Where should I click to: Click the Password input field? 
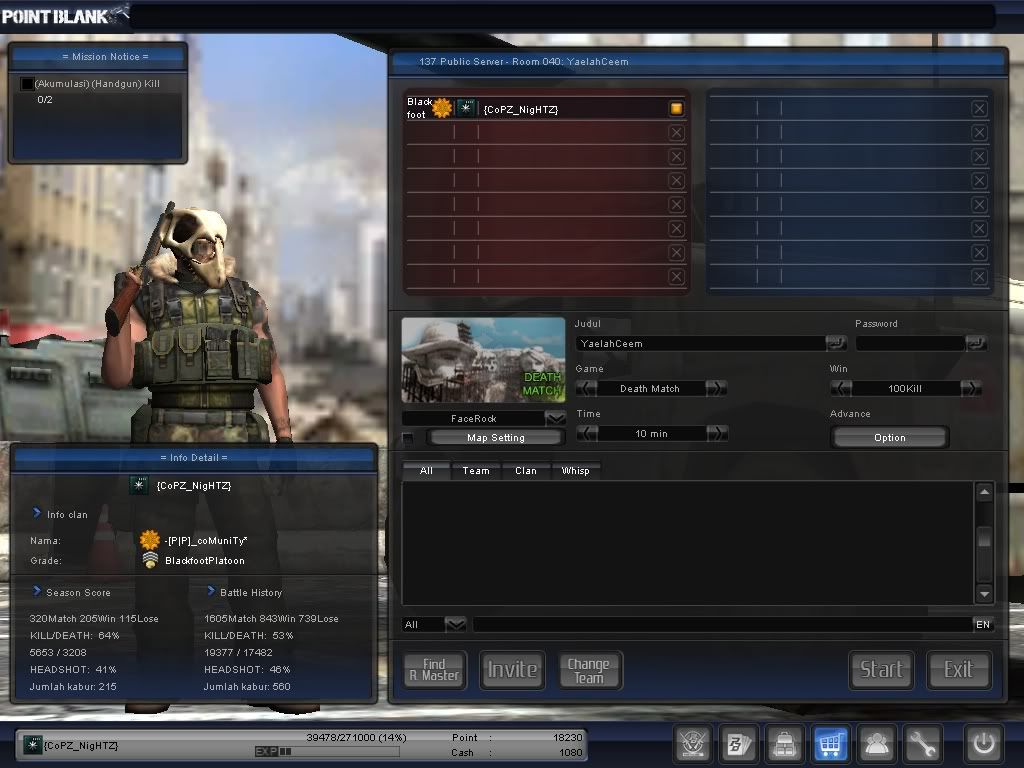point(910,343)
